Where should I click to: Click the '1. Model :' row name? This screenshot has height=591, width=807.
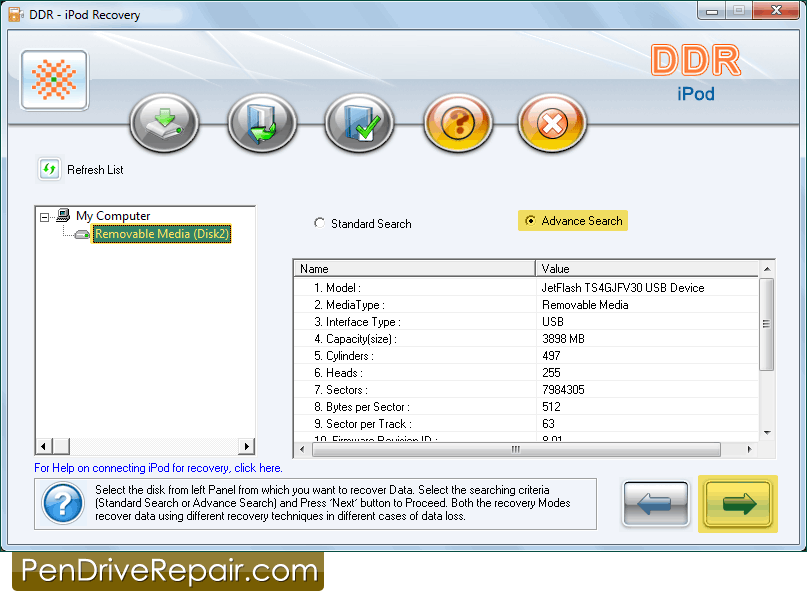(x=338, y=288)
